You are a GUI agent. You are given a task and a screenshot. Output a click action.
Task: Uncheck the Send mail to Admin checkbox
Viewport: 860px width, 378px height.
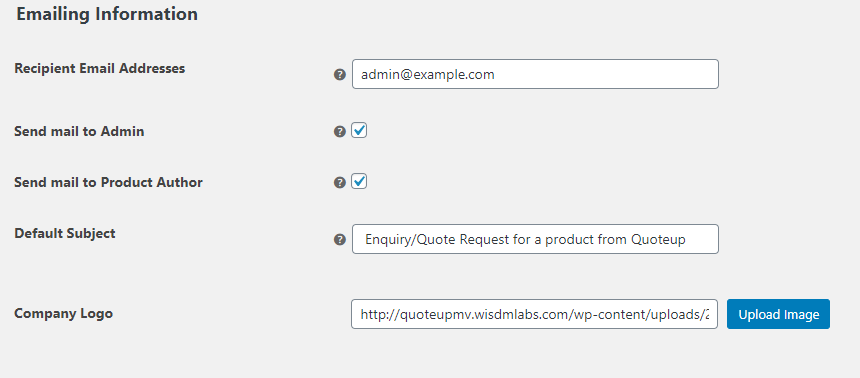(359, 131)
